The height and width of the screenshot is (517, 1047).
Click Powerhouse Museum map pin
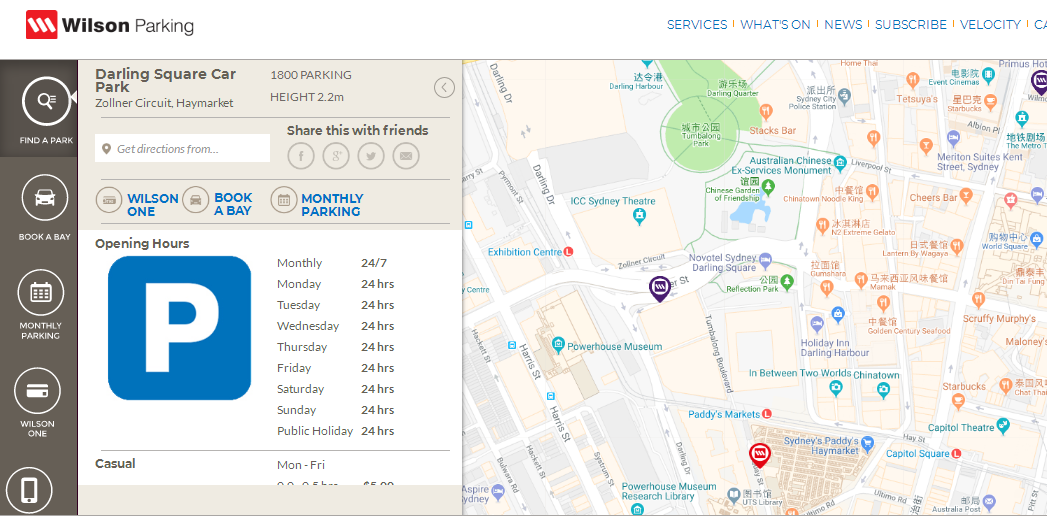point(559,346)
